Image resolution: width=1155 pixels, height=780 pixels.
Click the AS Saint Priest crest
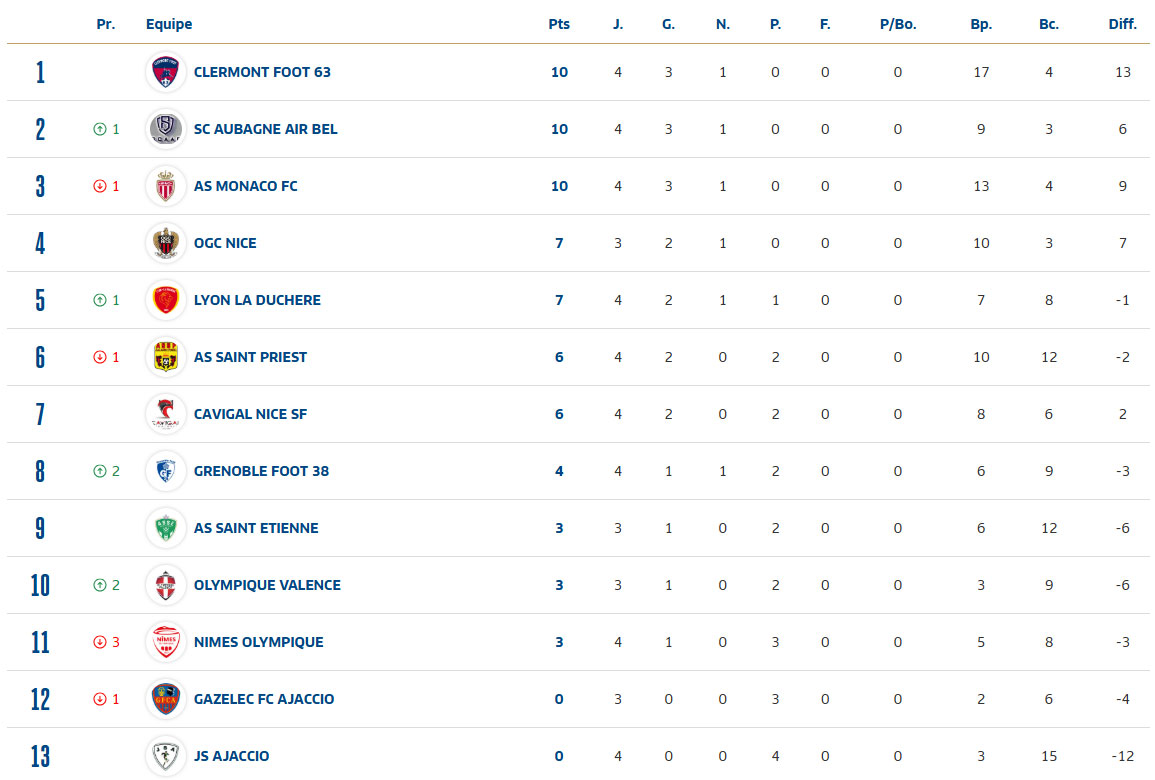tap(166, 357)
